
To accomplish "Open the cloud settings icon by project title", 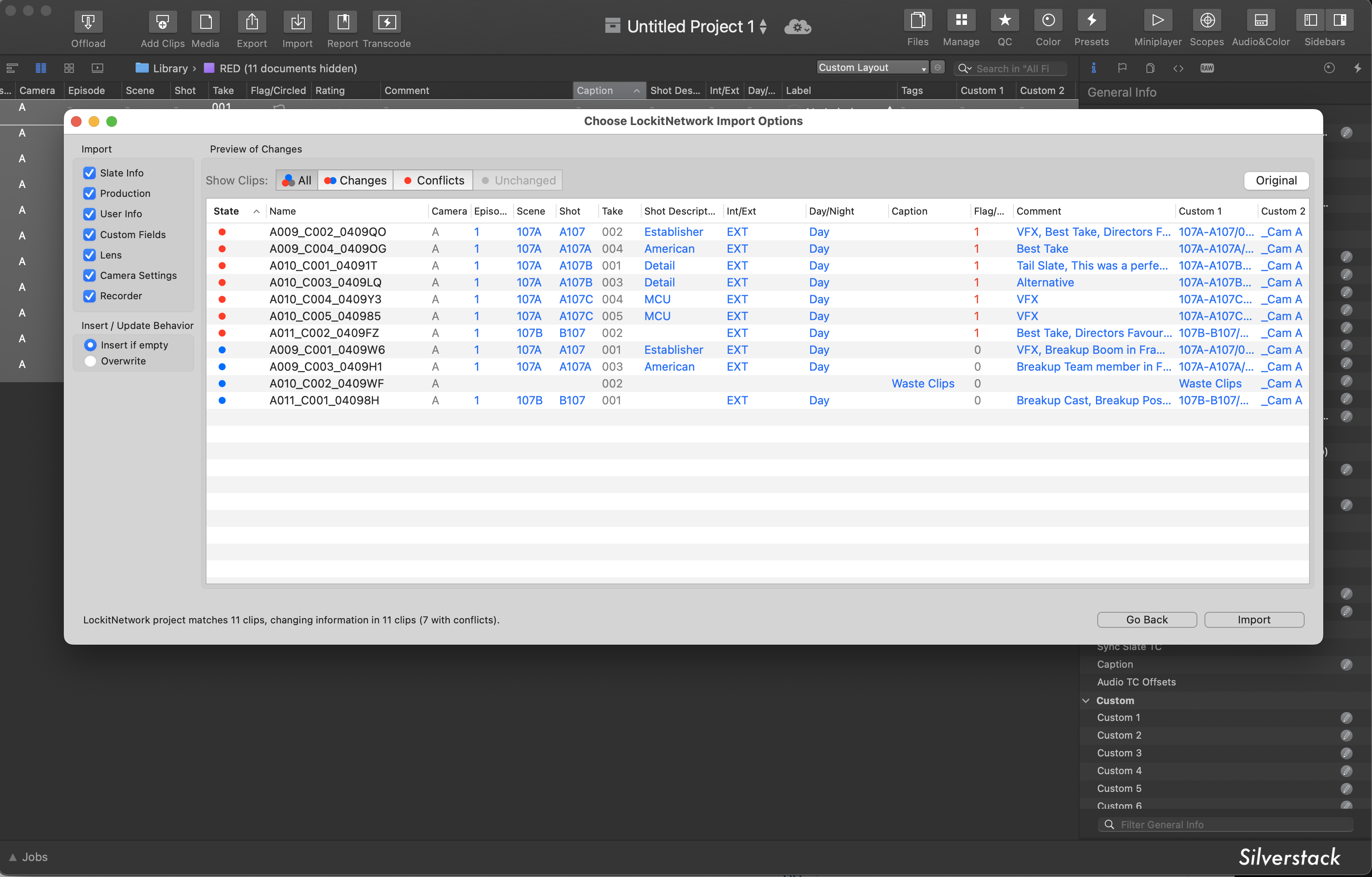I will click(x=798, y=26).
